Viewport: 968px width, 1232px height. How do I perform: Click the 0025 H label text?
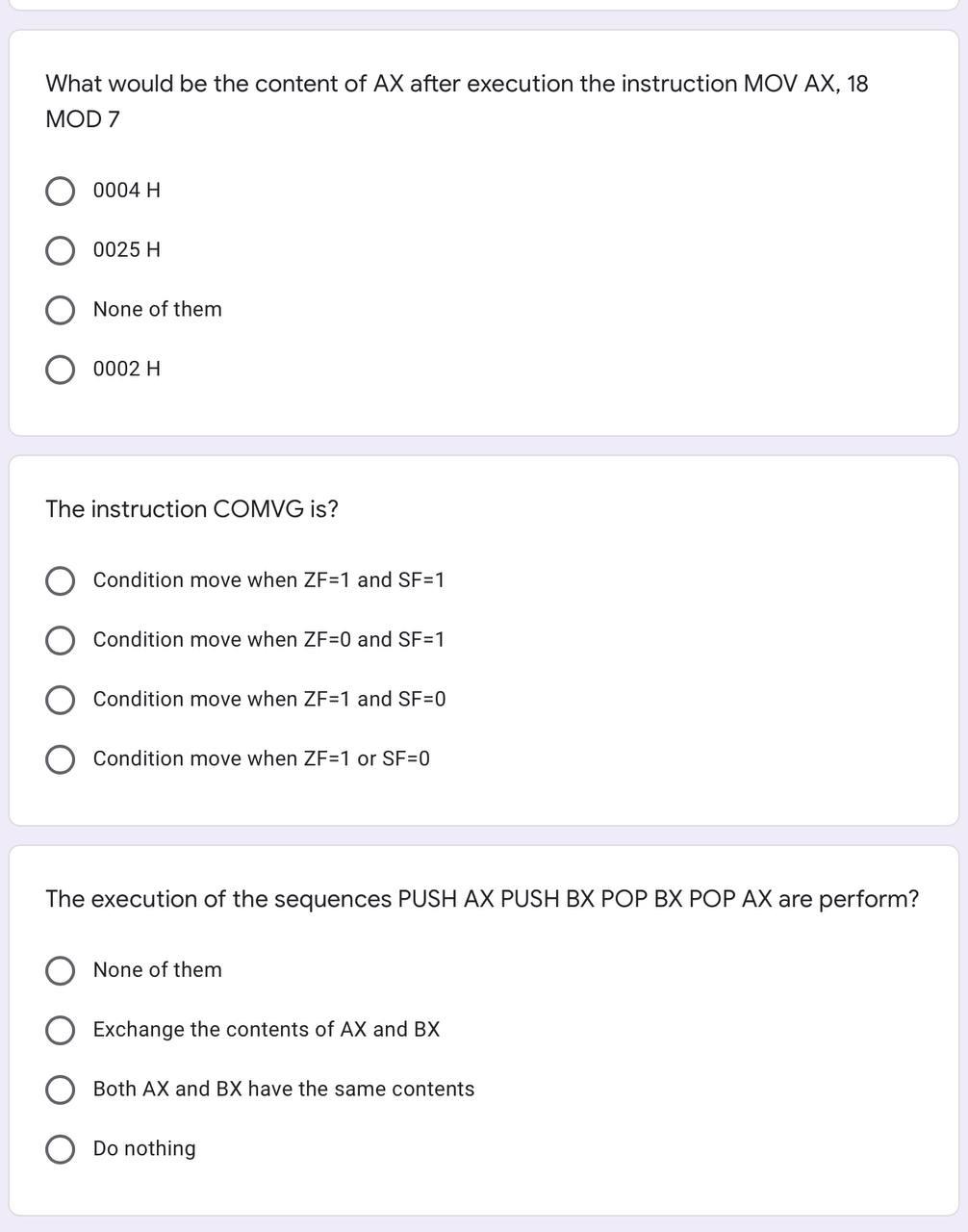(x=127, y=250)
